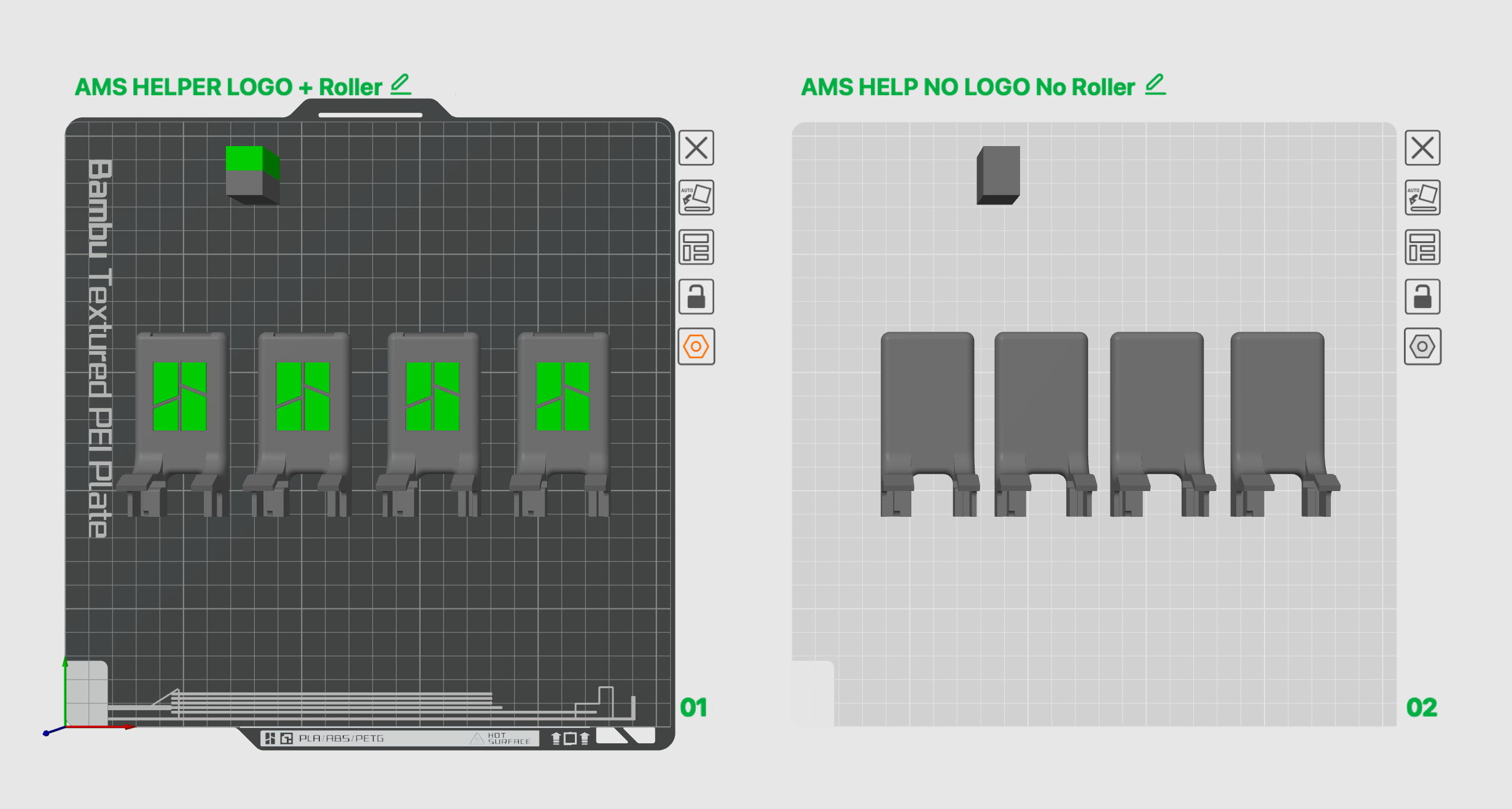1512x809 pixels.
Task: Click the title AMS HELP NO LOGO No Roller
Action: coord(967,87)
